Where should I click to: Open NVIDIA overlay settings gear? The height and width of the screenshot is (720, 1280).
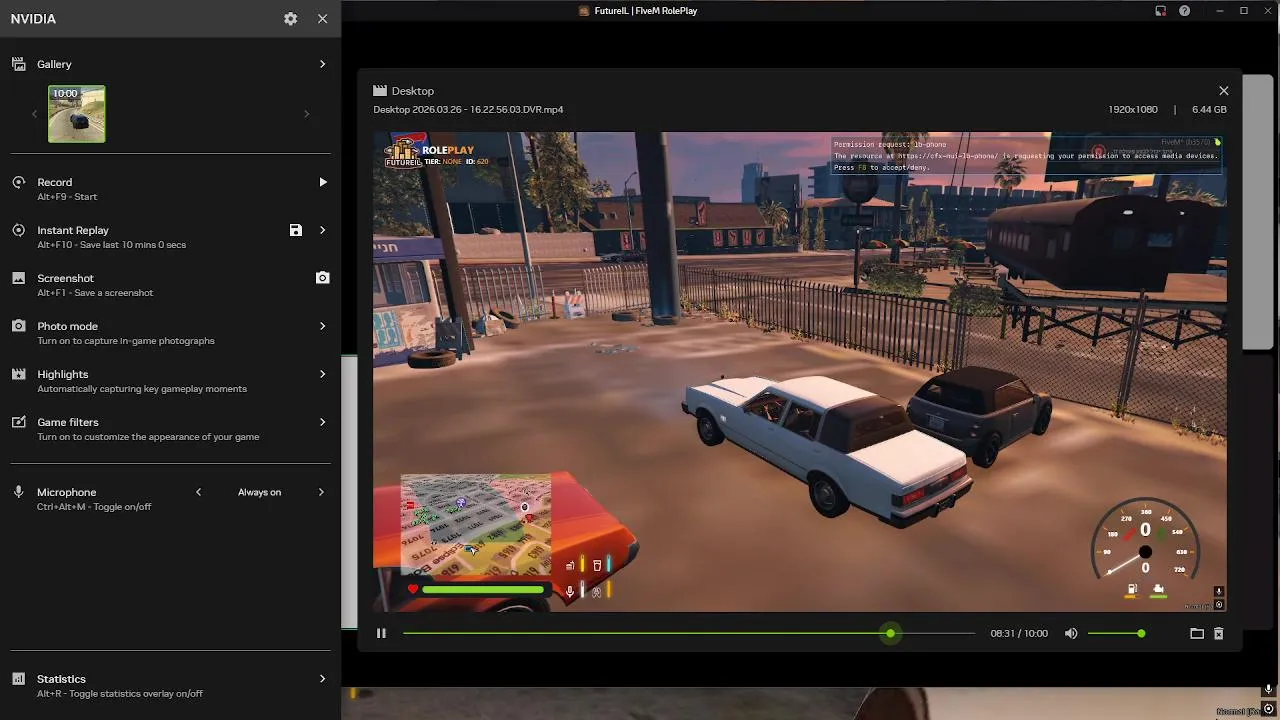tap(290, 19)
